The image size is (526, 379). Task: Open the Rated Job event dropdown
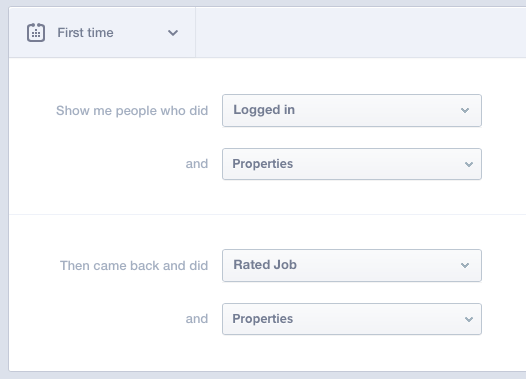pos(352,265)
